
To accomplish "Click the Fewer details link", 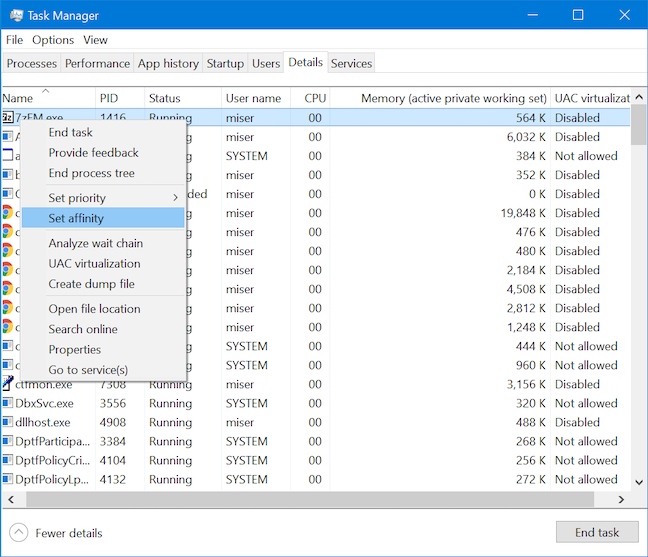I will point(69,533).
